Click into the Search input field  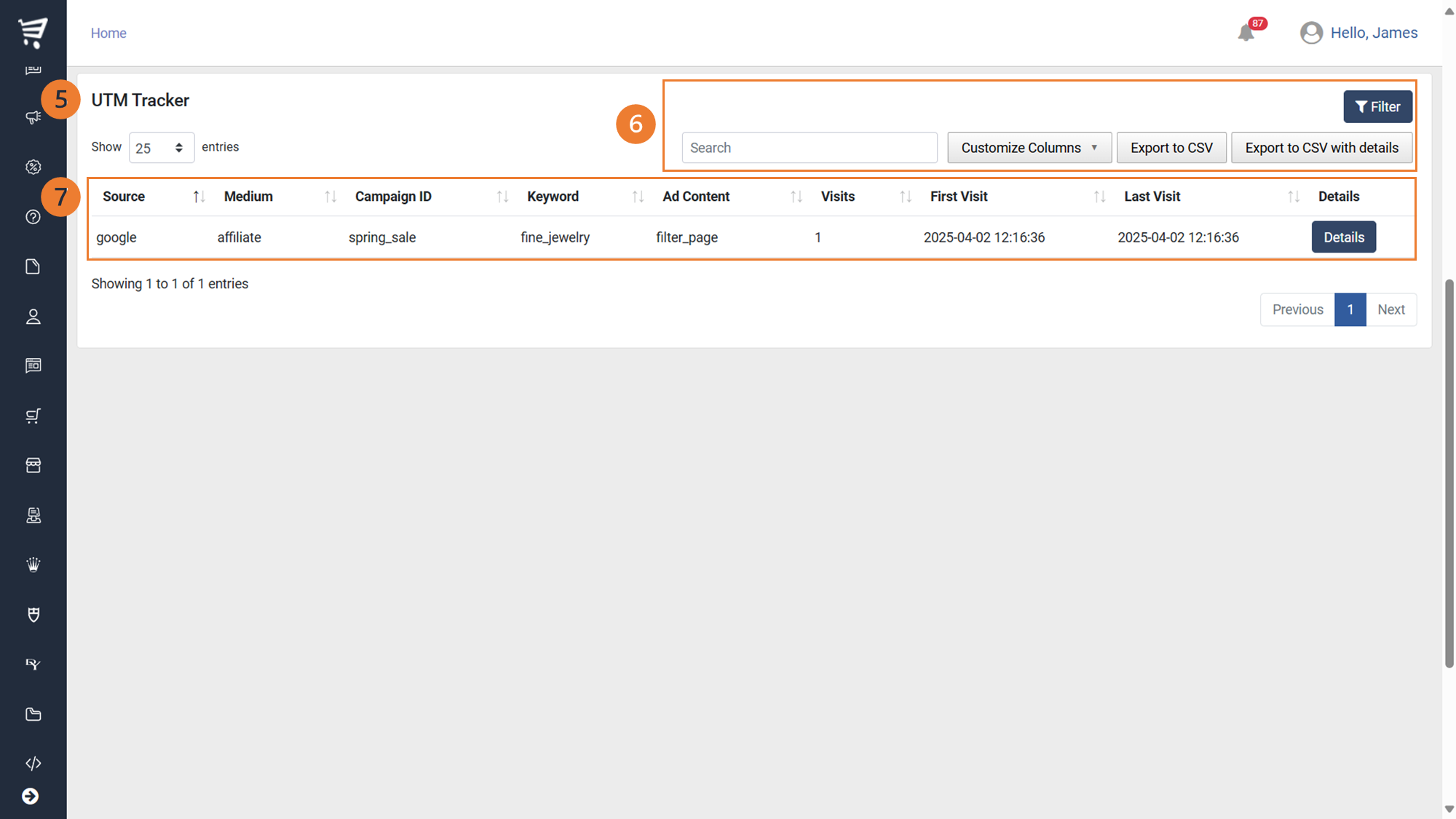click(x=809, y=148)
